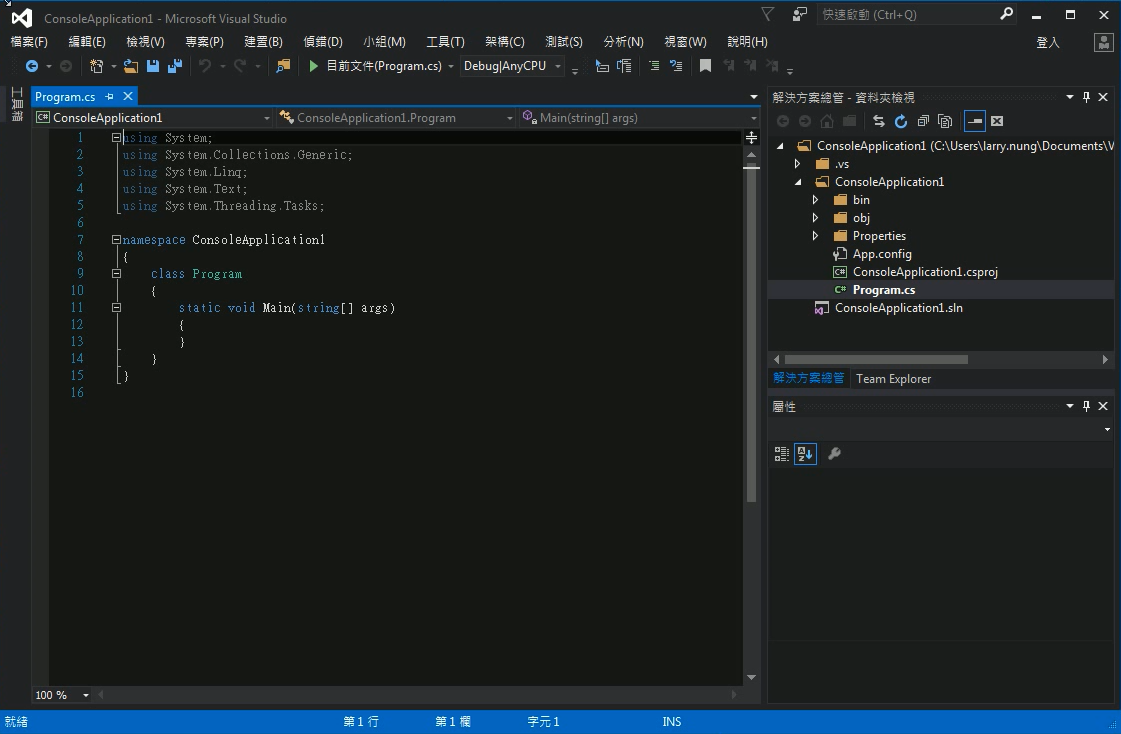
Task: Start running with the green play icon
Action: 313,66
